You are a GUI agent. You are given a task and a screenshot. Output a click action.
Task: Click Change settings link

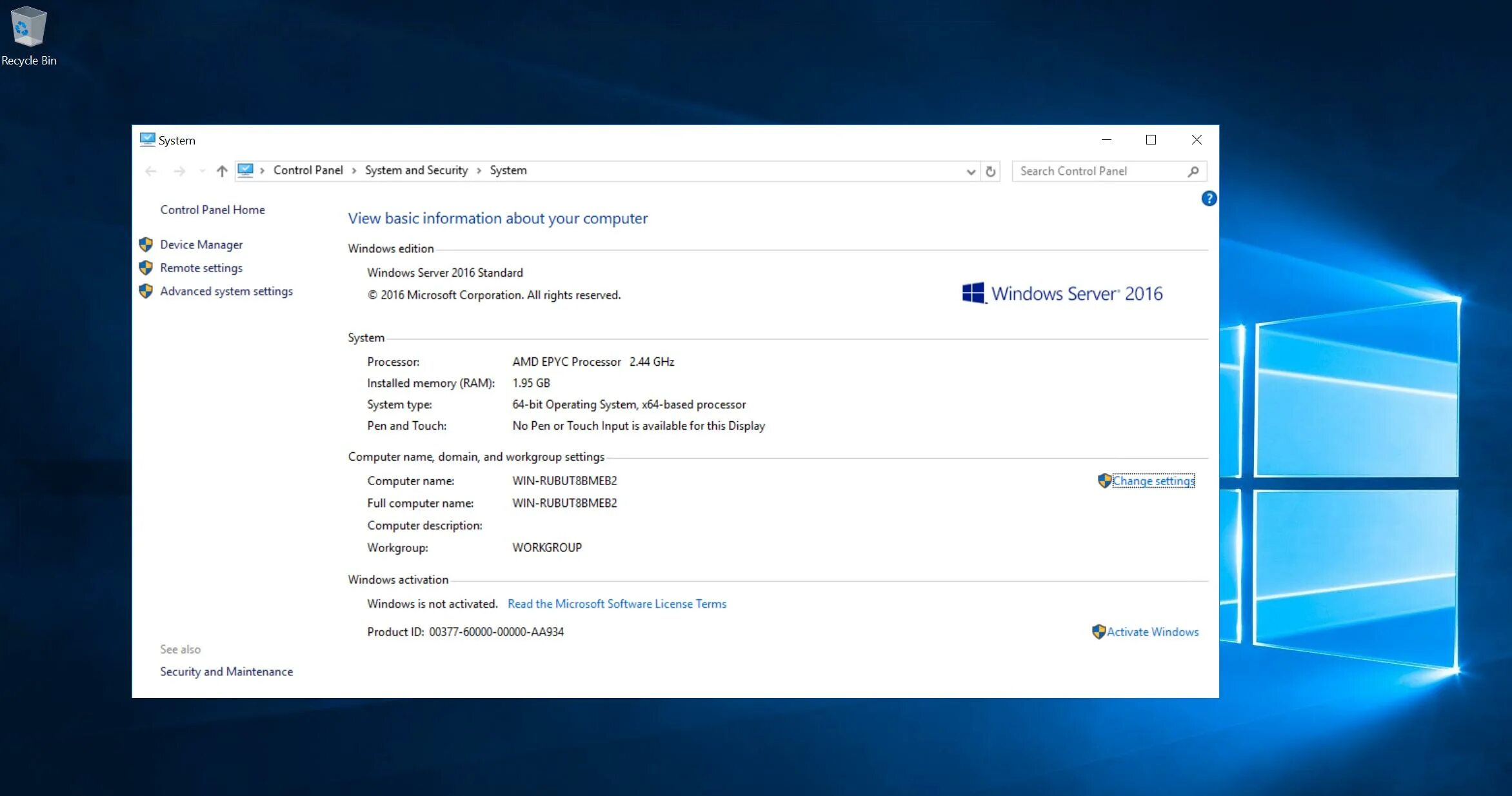click(x=1153, y=481)
